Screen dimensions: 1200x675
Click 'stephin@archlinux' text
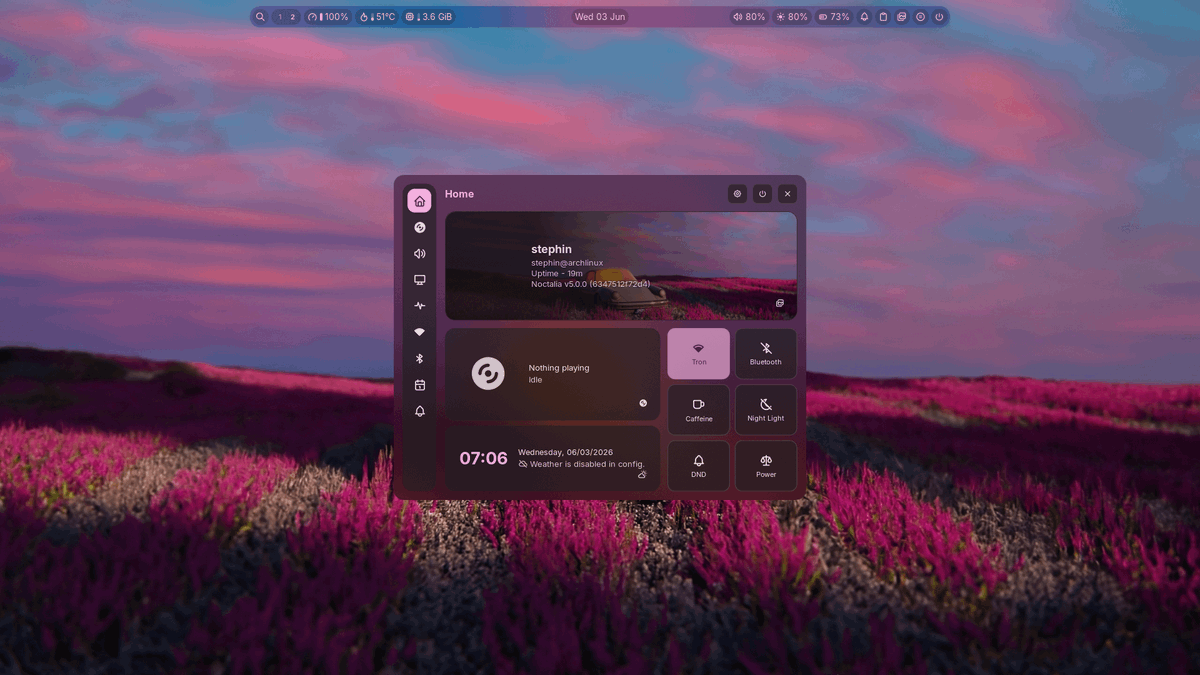tap(566, 262)
